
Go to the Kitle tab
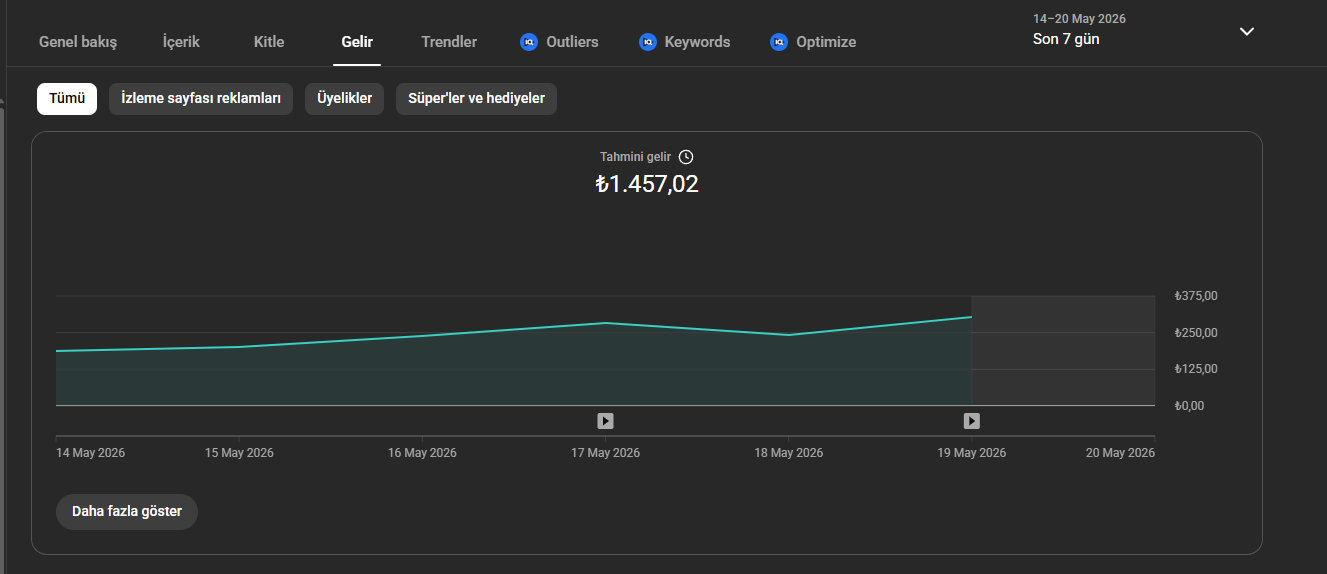(x=269, y=42)
